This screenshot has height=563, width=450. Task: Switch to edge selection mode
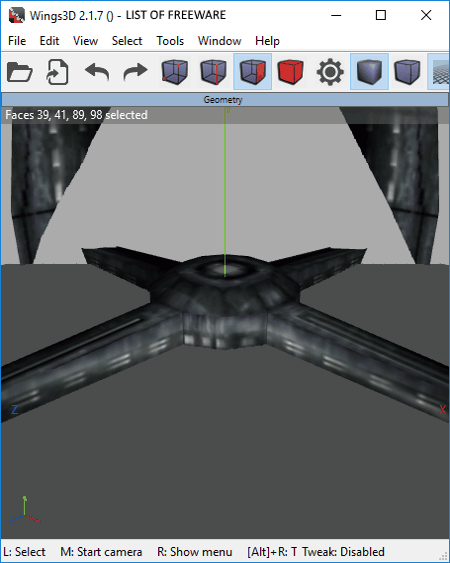(214, 72)
